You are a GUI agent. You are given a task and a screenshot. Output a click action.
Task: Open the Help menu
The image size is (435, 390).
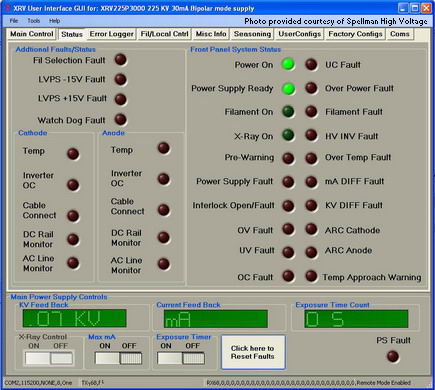54,21
